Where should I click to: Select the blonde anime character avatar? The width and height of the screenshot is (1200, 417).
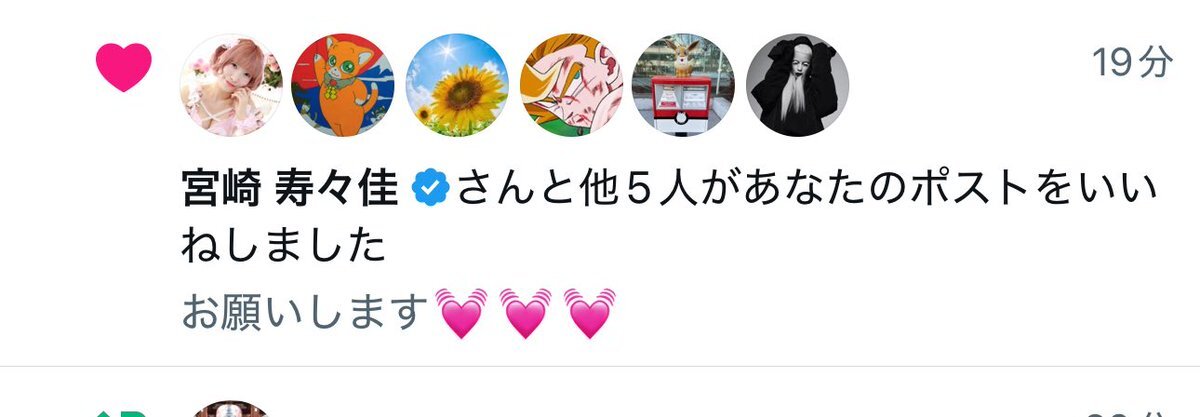click(571, 85)
